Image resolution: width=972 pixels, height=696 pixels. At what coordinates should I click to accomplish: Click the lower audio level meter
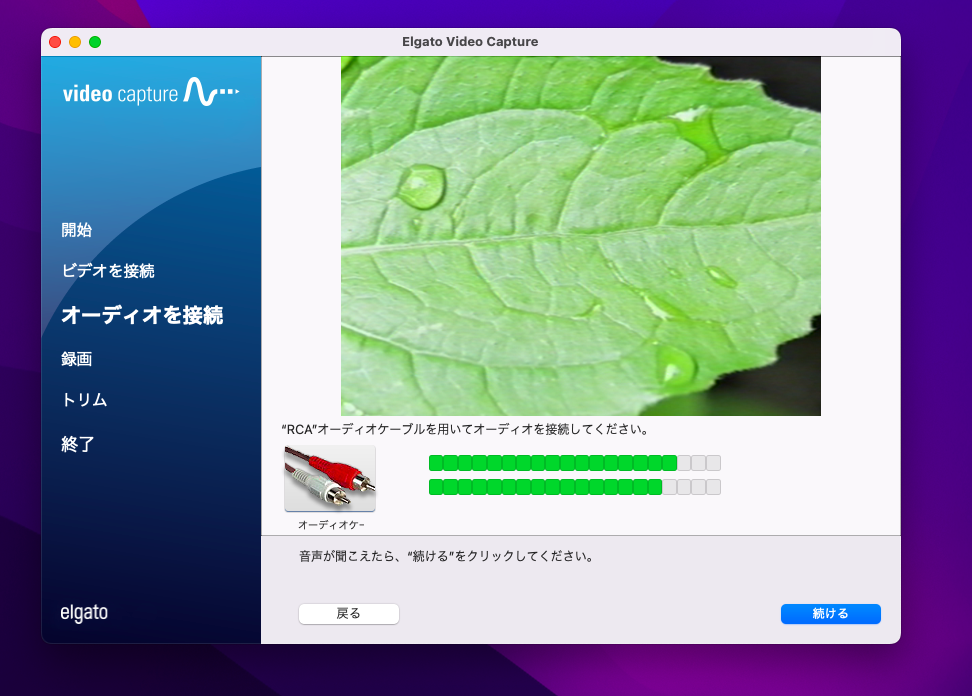point(574,487)
